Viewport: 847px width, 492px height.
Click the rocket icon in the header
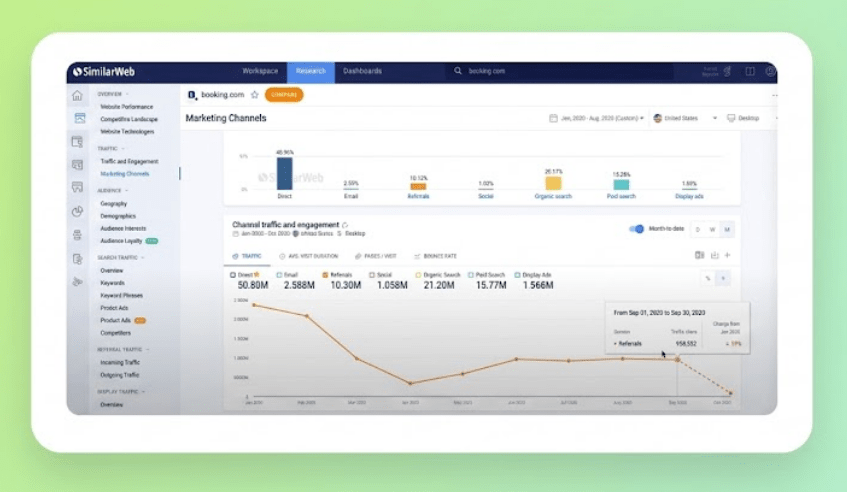[x=728, y=71]
